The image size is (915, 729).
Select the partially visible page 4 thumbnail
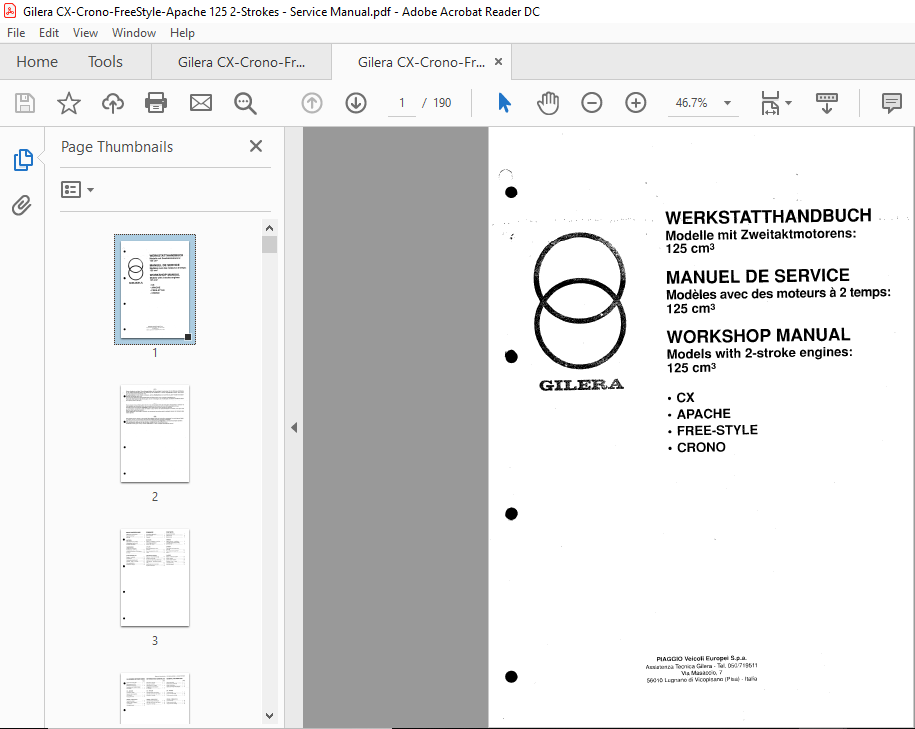(155, 698)
